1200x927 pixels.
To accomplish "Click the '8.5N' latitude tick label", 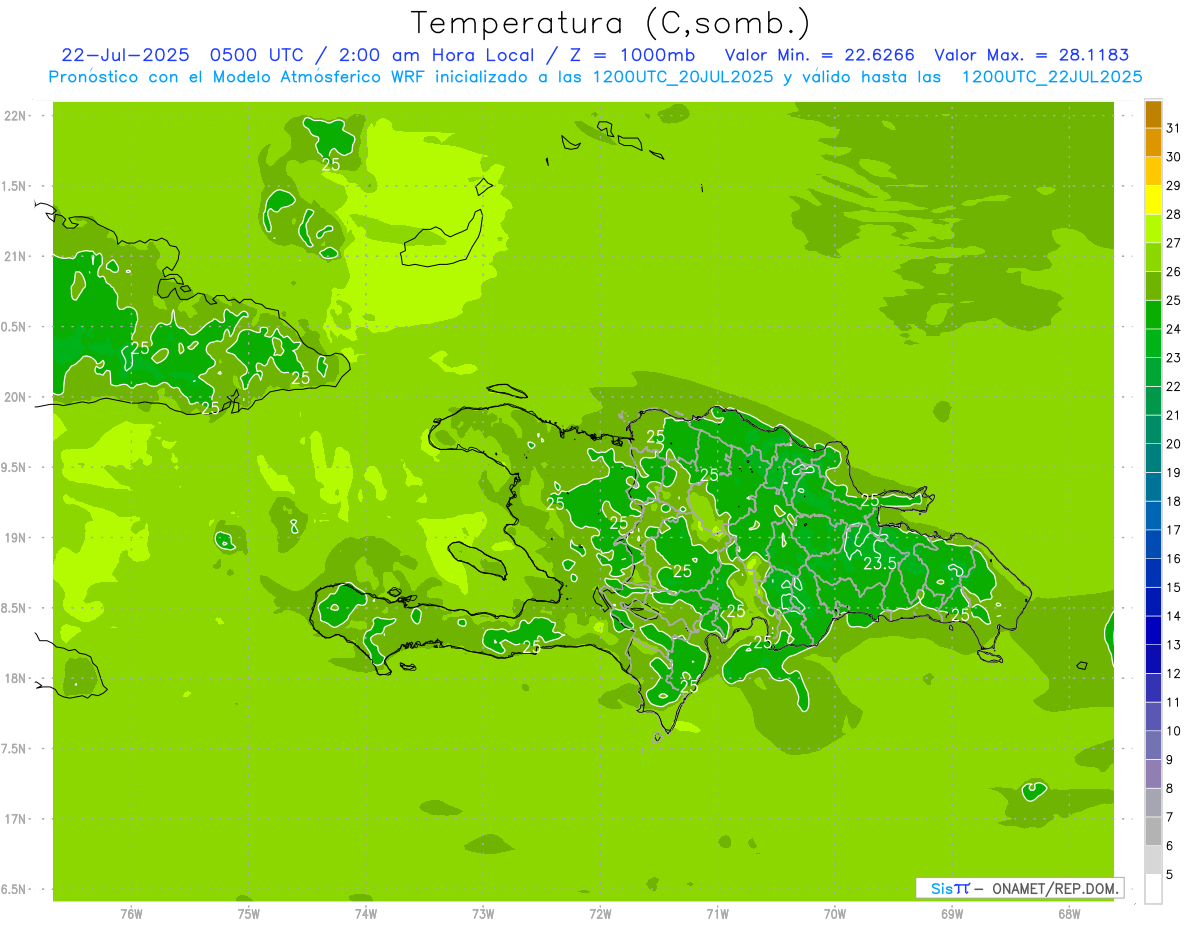I will coord(15,608).
